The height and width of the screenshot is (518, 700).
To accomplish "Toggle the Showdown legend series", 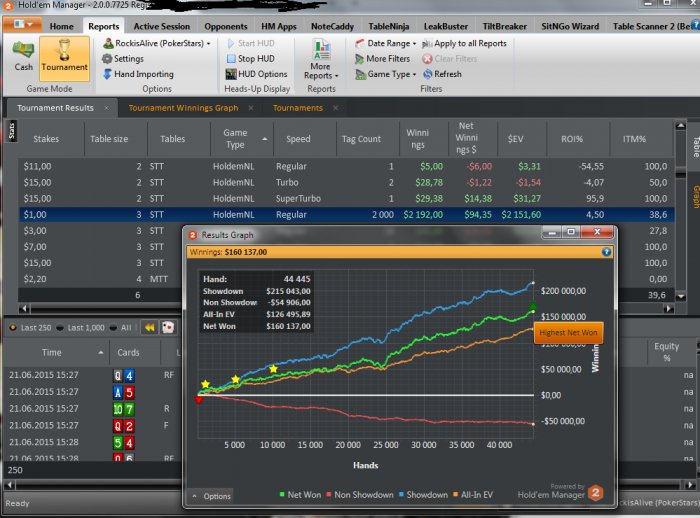I will 423,495.
